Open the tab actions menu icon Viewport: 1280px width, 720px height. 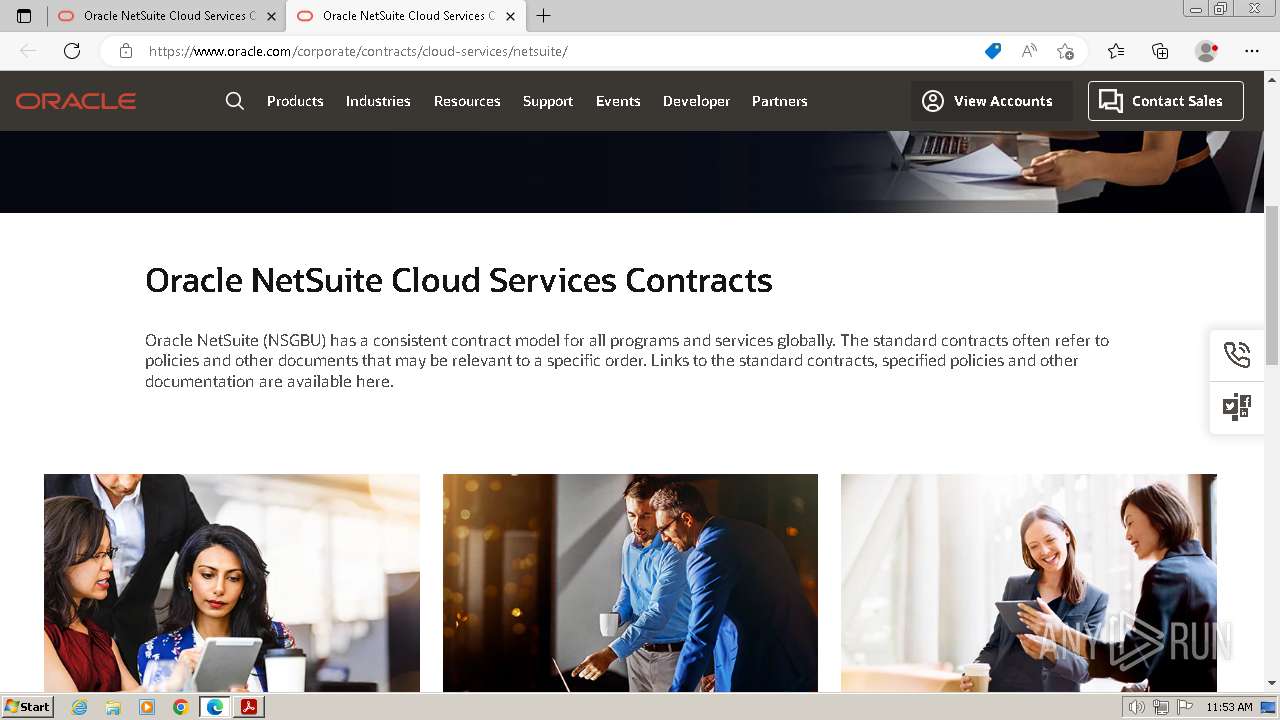click(x=24, y=16)
